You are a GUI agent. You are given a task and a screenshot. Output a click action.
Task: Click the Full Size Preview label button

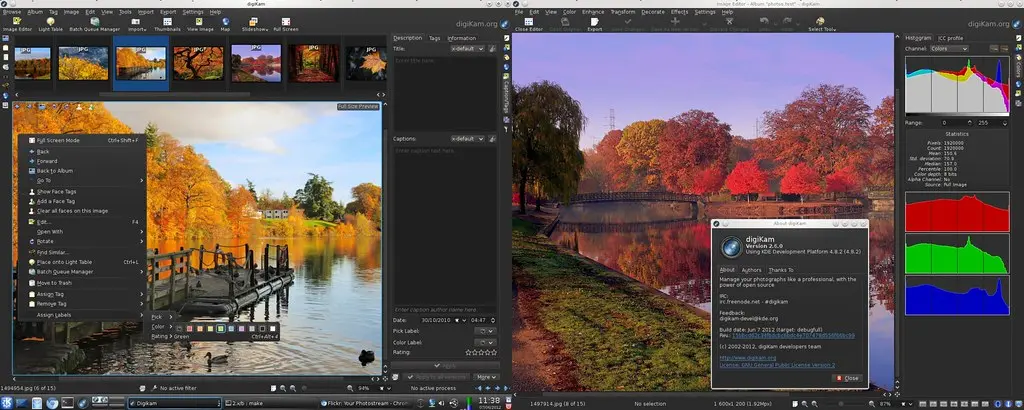pyautogui.click(x=358, y=106)
